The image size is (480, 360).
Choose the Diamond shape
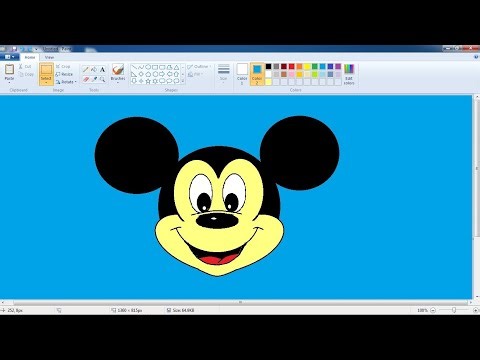point(141,74)
